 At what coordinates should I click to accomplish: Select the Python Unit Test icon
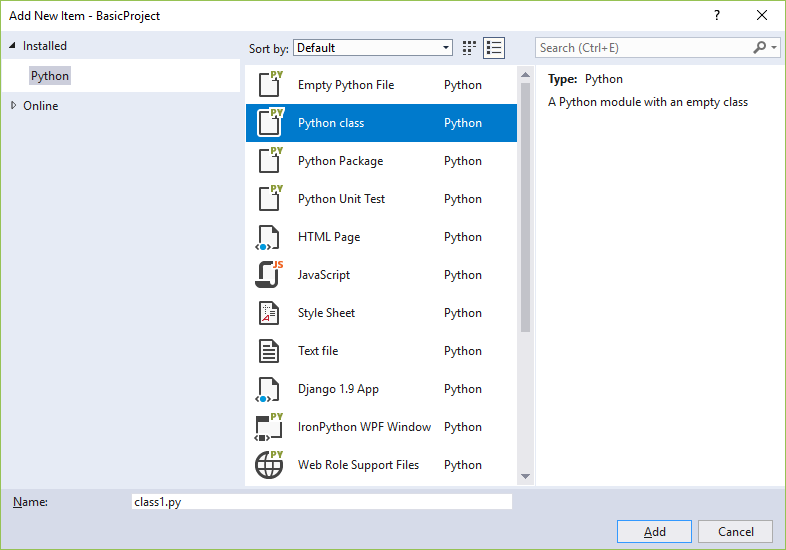click(269, 199)
